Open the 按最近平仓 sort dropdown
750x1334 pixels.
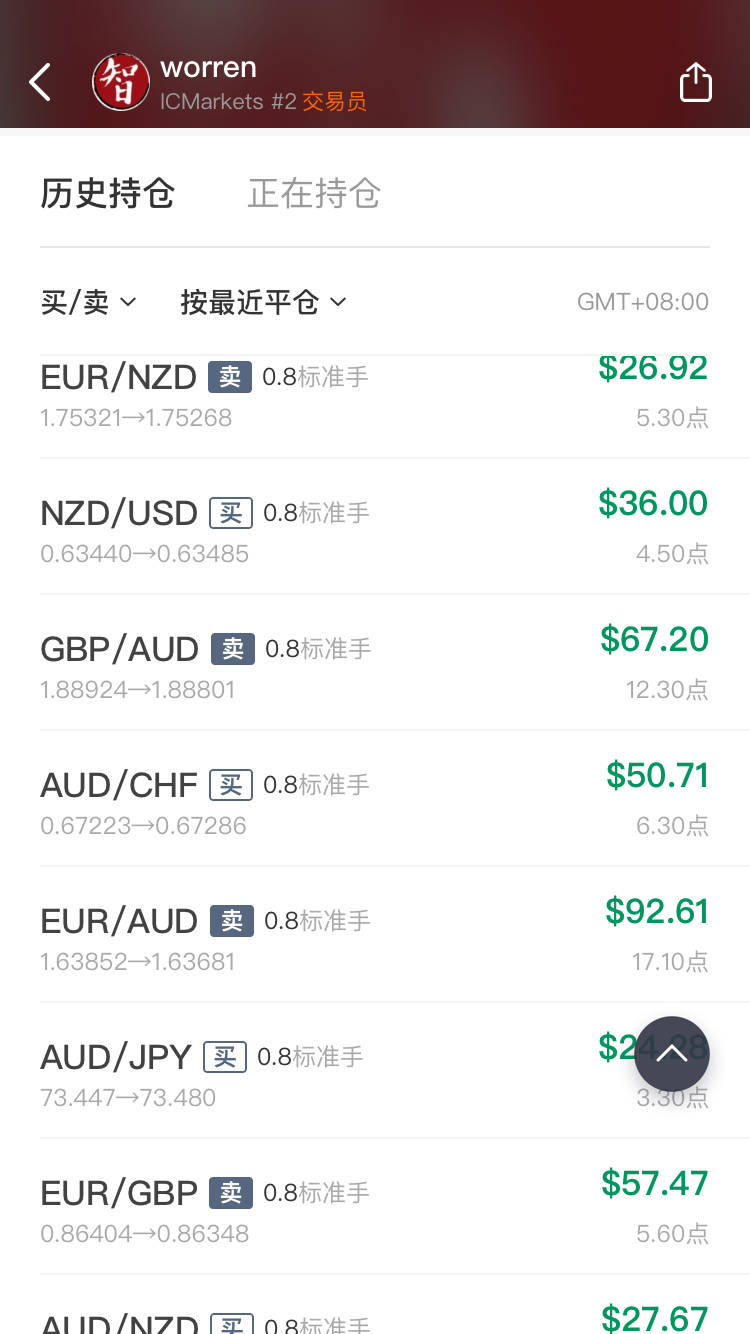263,301
